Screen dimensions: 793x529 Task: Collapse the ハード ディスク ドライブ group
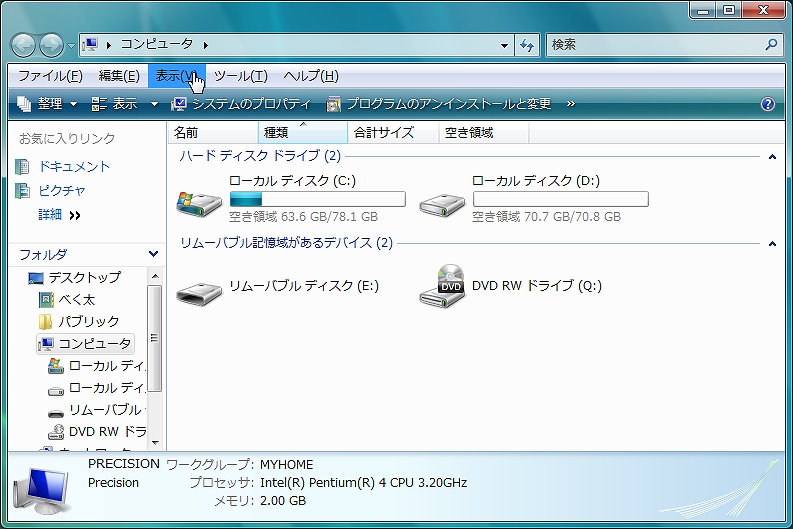pos(771,157)
